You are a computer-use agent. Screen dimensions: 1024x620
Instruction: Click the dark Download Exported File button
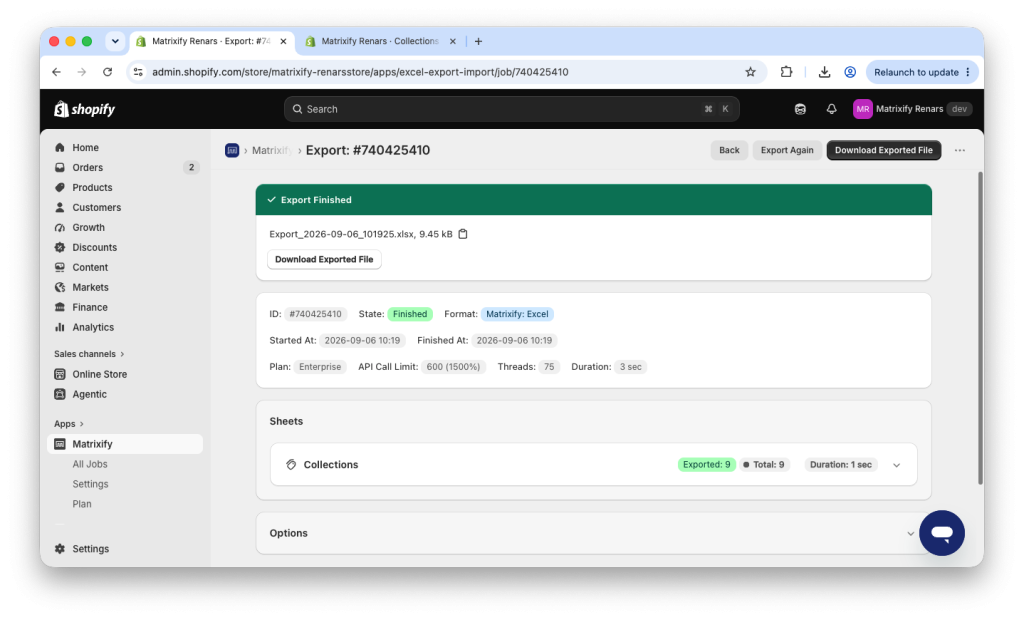pos(884,150)
